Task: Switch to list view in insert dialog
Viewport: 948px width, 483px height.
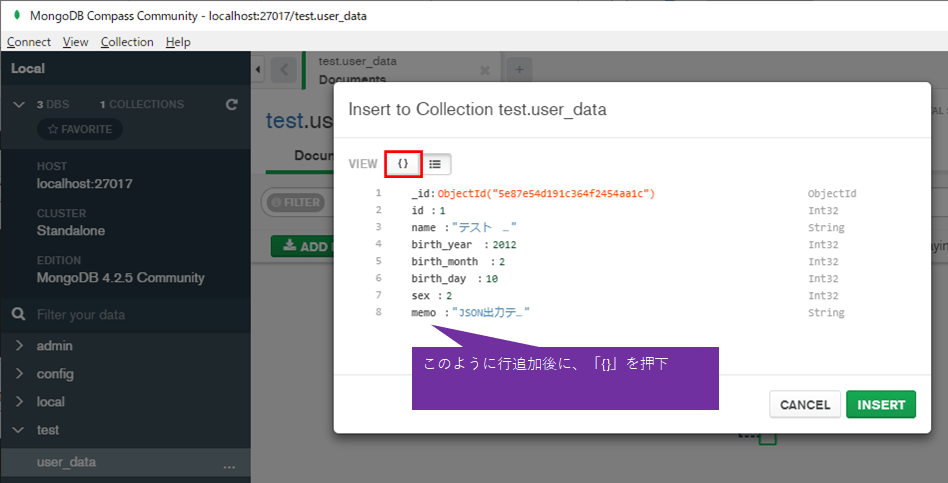Action: 435,164
